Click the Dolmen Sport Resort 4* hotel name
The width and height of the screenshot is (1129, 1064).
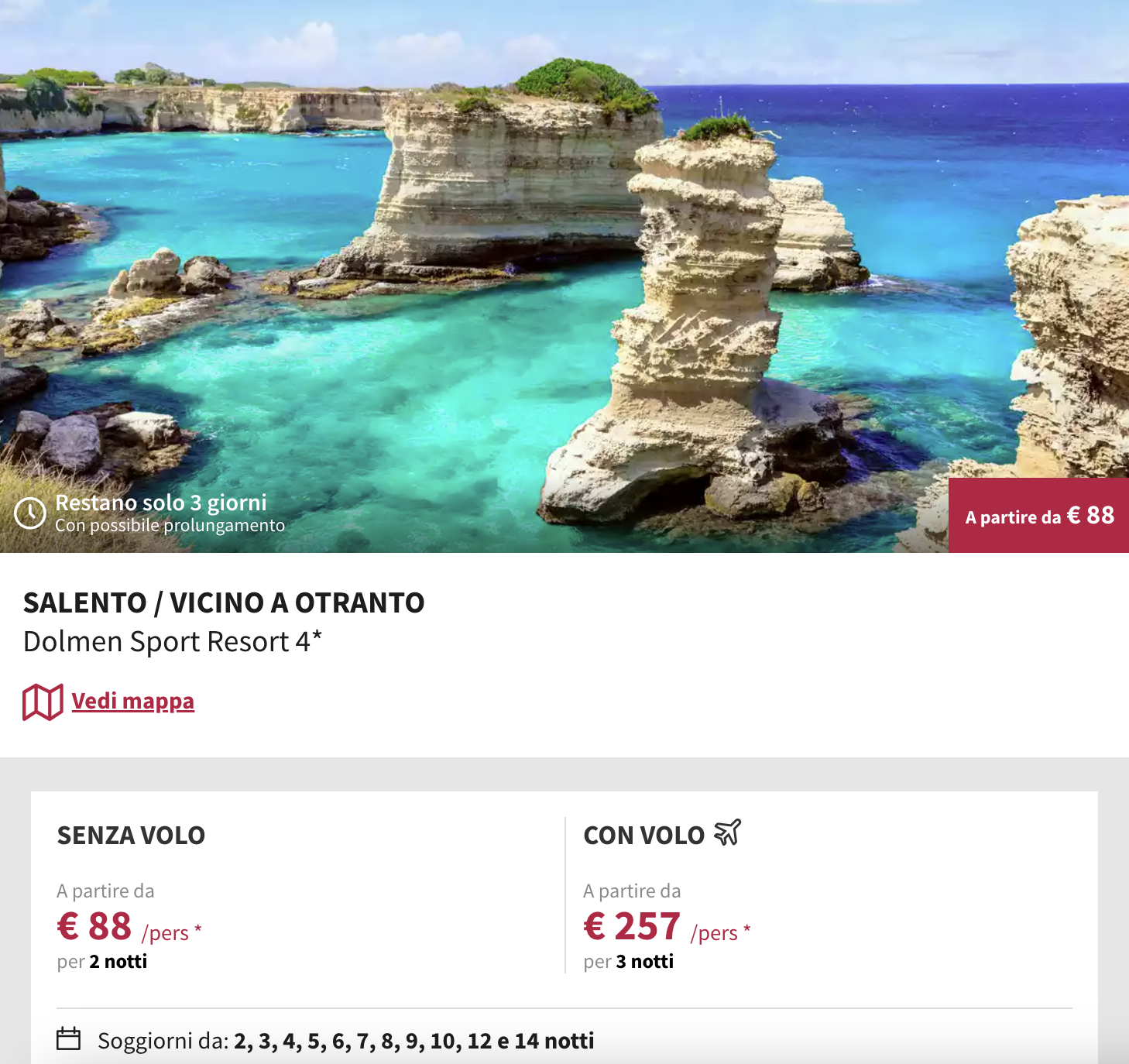point(173,642)
